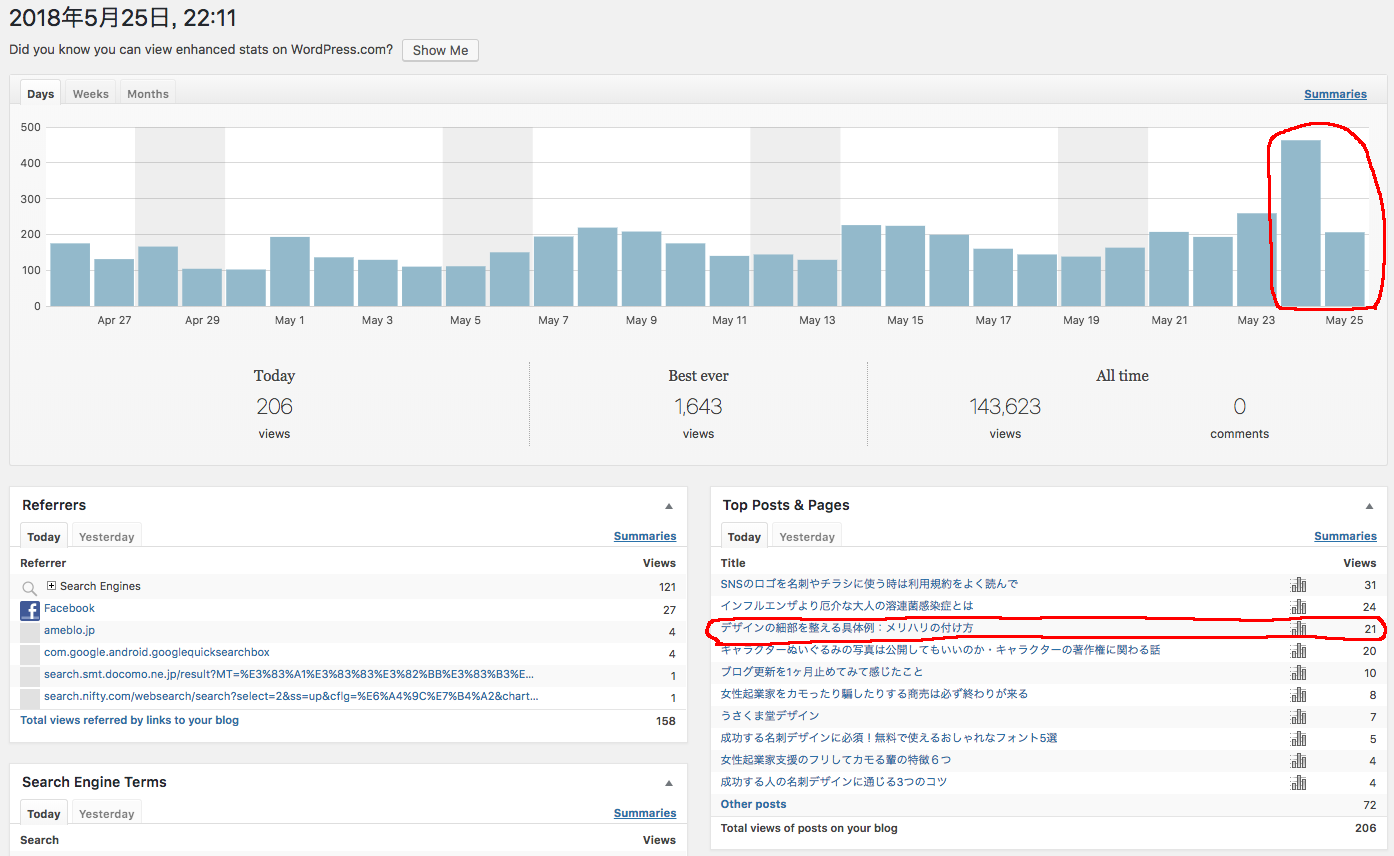Click the Facebook logo icon in Referrers
Image resolution: width=1394 pixels, height=856 pixels.
[30, 610]
